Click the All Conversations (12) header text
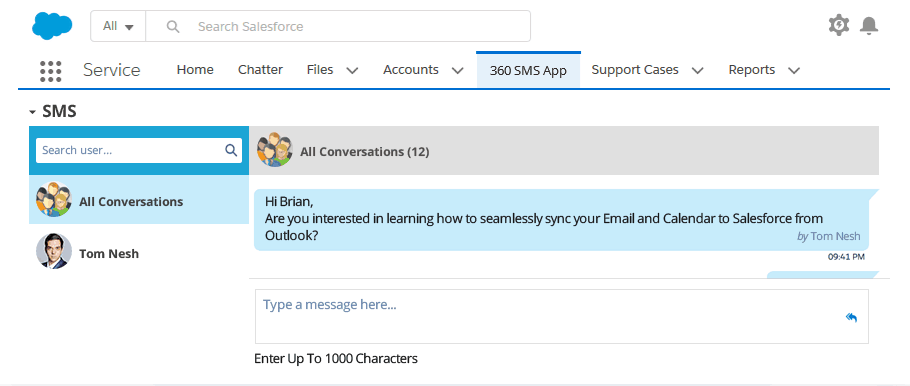This screenshot has height=386, width=910. point(364,152)
